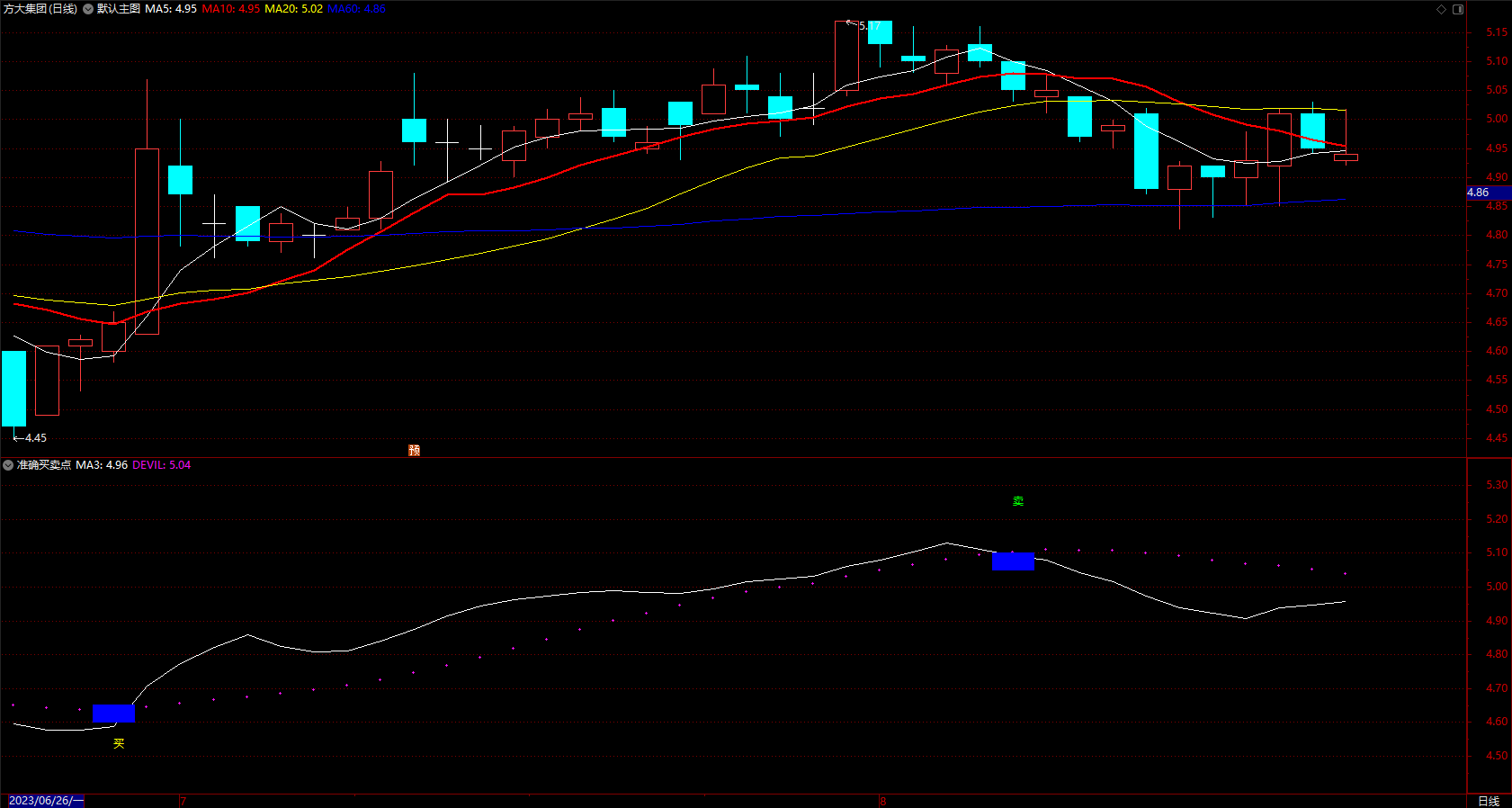
Task: Click the blue buy signal block near 4.60
Action: coord(113,714)
